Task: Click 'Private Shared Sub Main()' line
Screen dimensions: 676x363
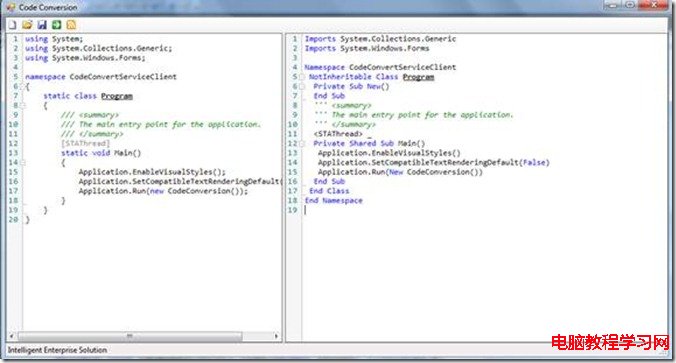Action: pyautogui.click(x=369, y=144)
